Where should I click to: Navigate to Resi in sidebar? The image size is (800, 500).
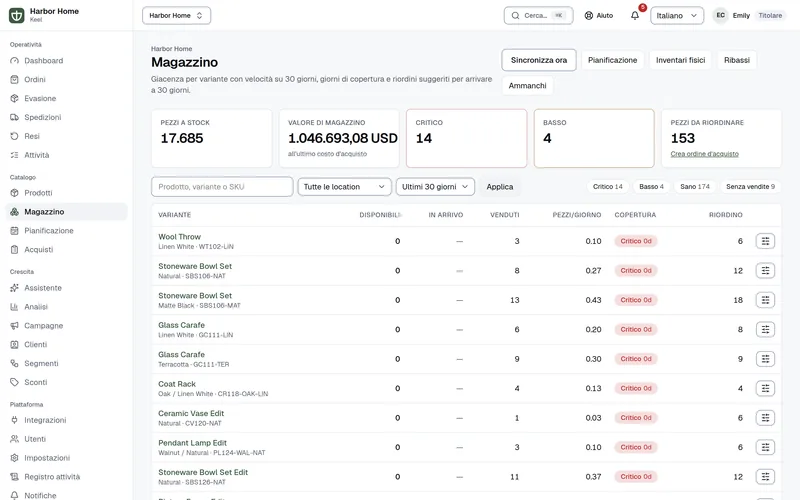(66, 136)
